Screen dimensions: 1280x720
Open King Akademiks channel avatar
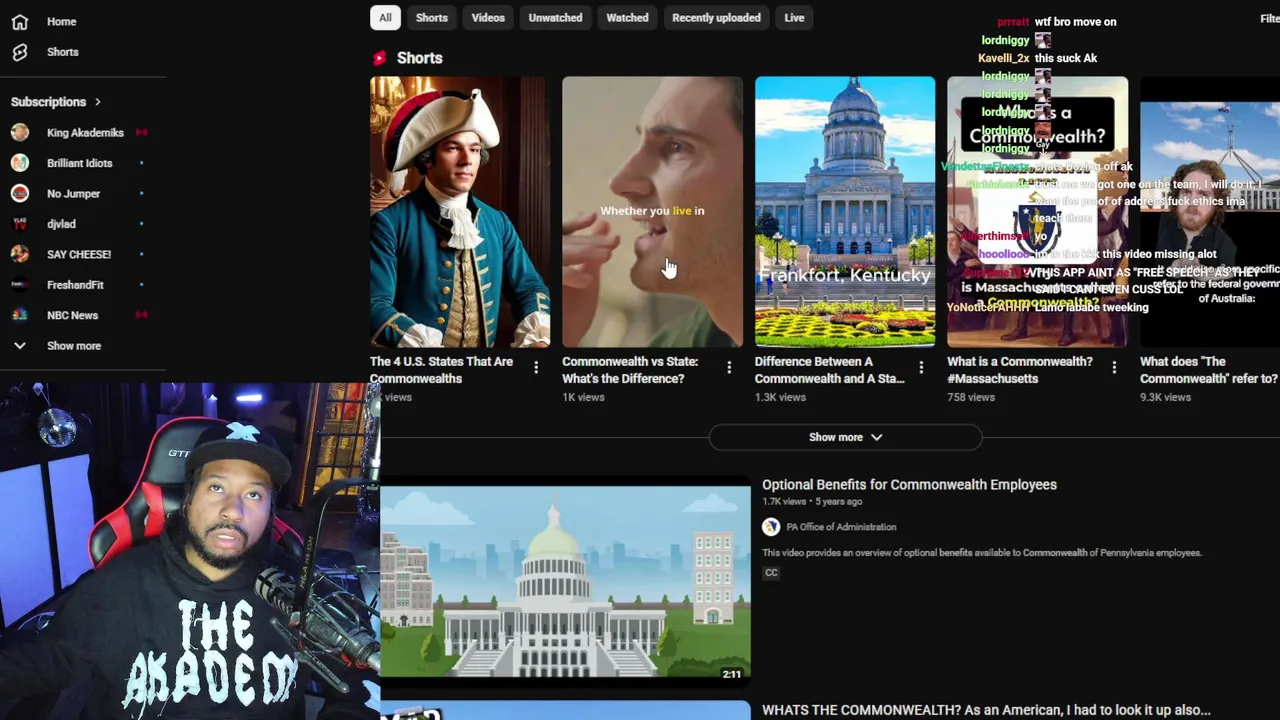click(x=20, y=132)
